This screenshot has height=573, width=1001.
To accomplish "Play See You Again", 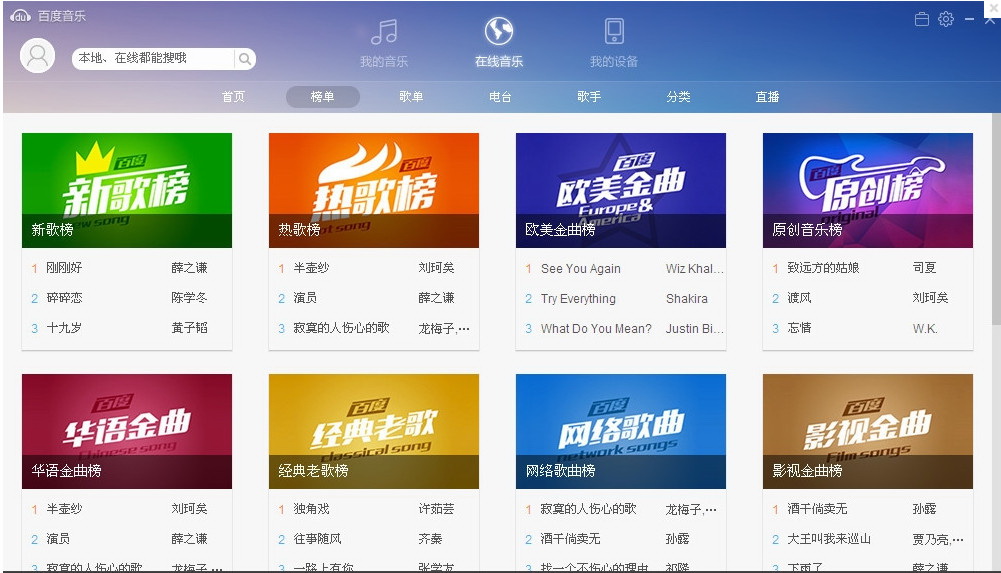I will pos(580,269).
